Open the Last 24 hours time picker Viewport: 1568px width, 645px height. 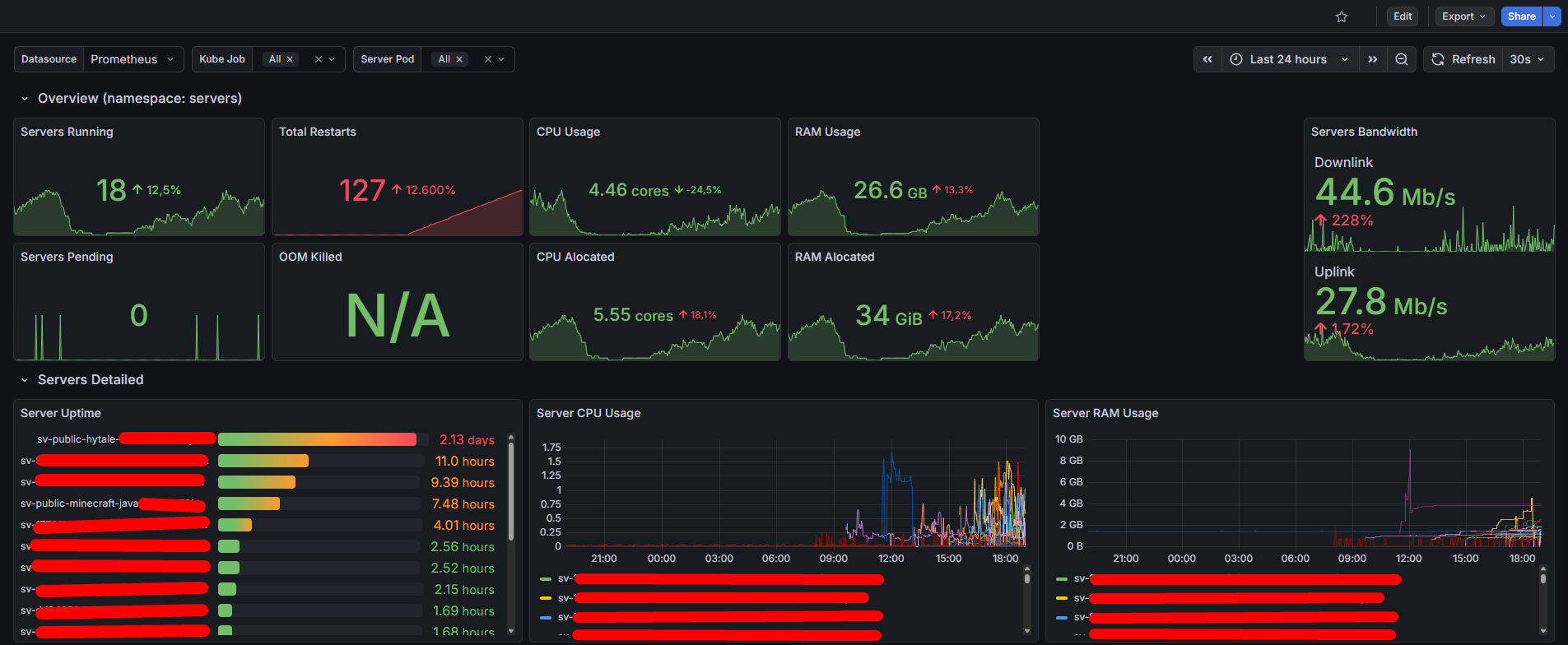(x=1289, y=59)
